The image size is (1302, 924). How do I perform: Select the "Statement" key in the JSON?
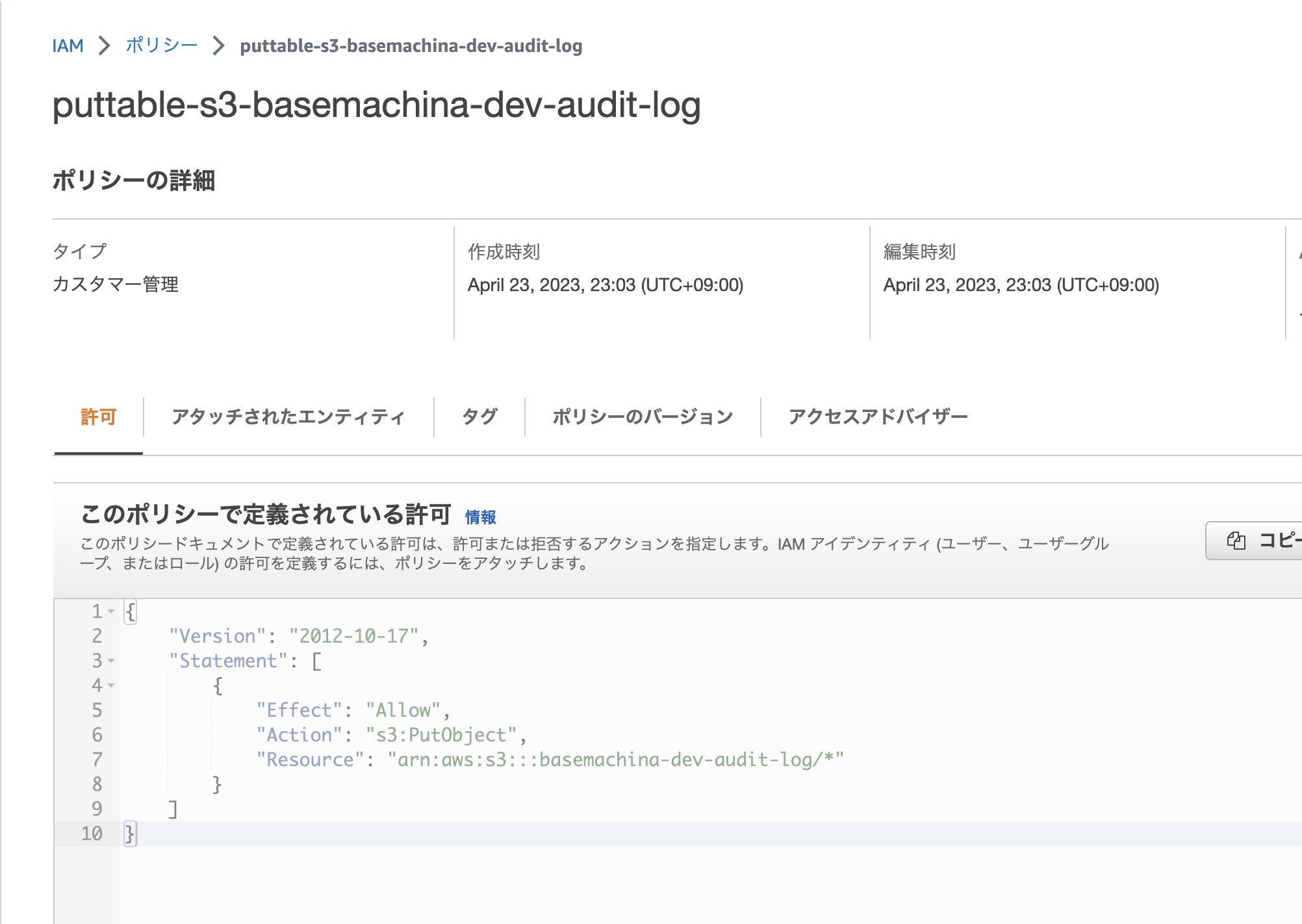229,661
